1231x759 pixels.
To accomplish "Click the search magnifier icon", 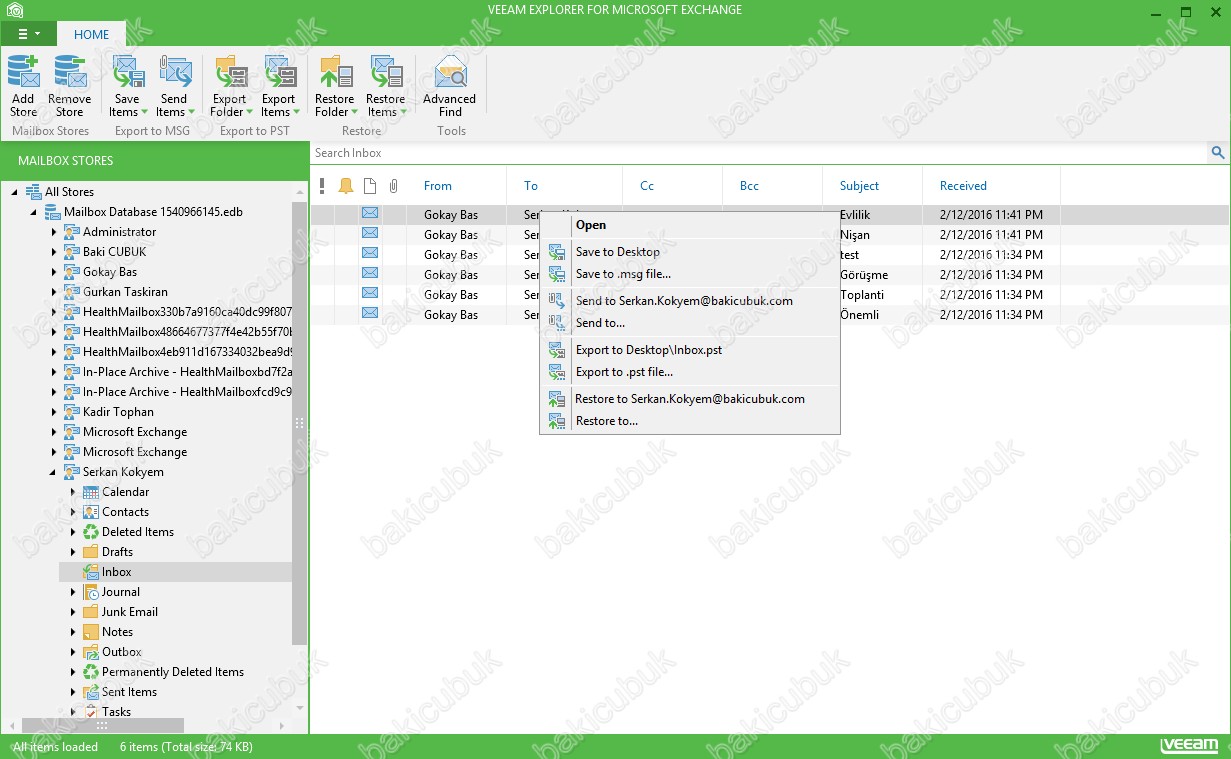I will (1218, 153).
